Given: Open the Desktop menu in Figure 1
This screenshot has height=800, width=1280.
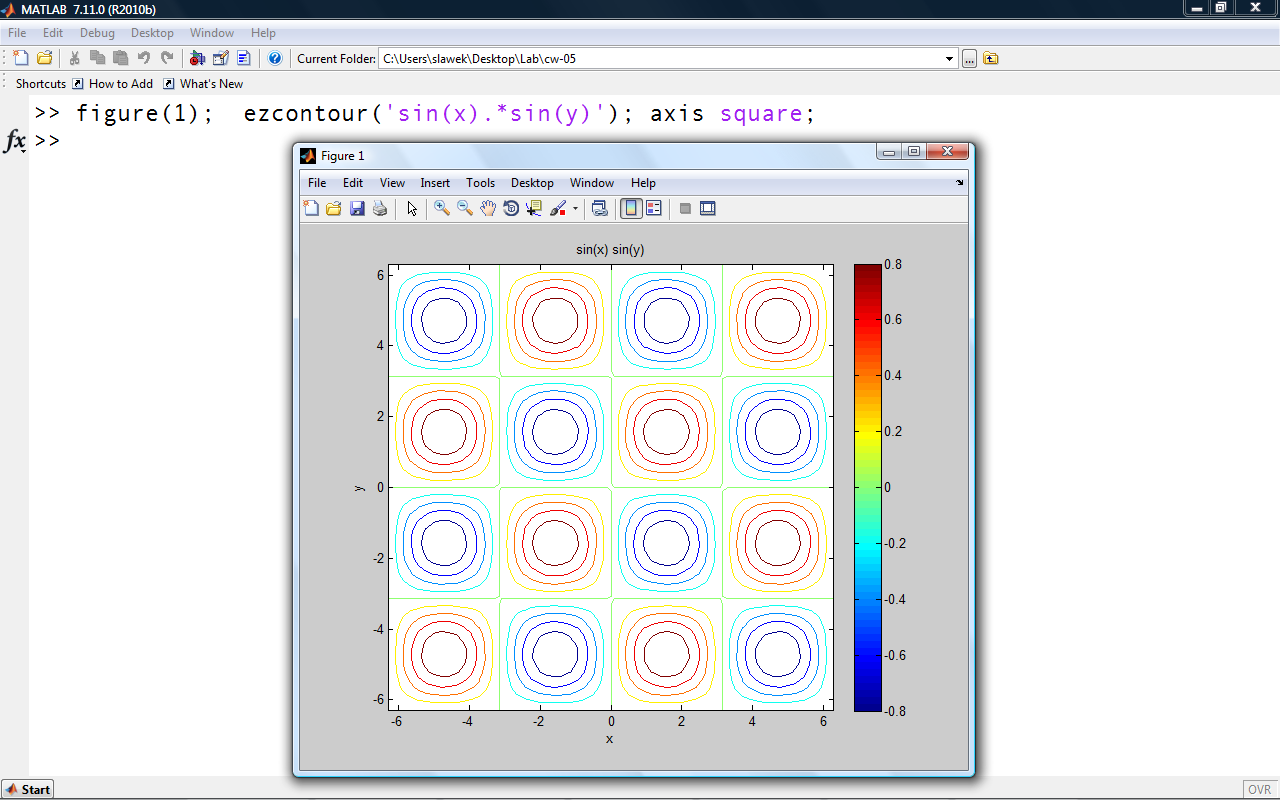Looking at the screenshot, I should coord(532,183).
